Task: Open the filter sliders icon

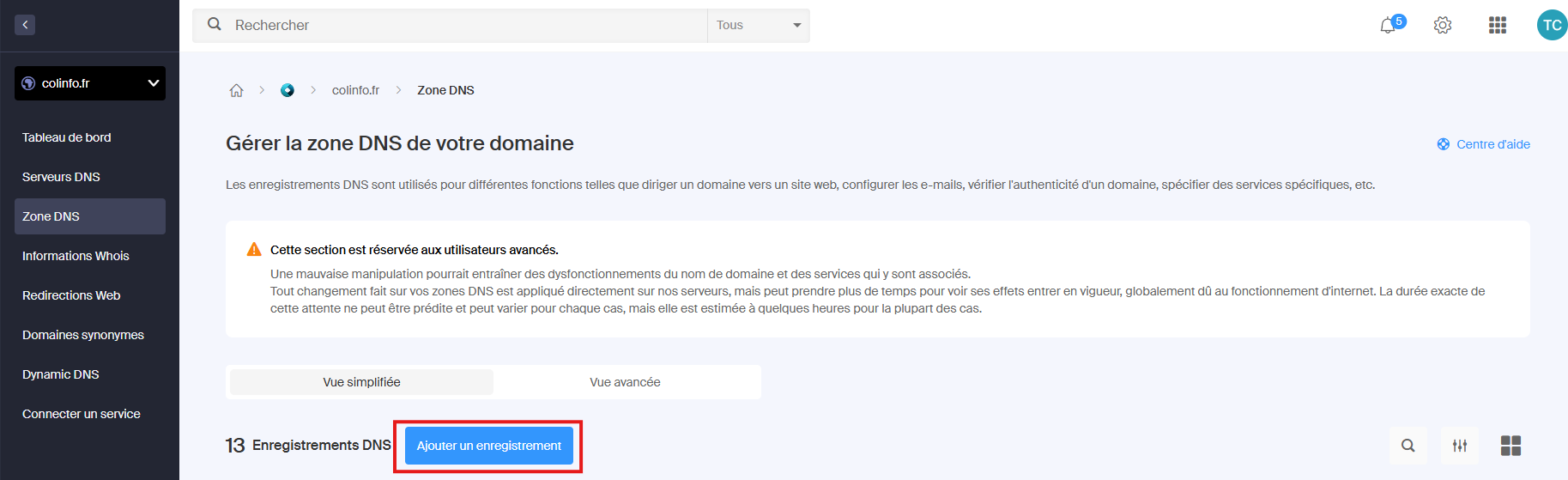Action: pyautogui.click(x=1460, y=446)
